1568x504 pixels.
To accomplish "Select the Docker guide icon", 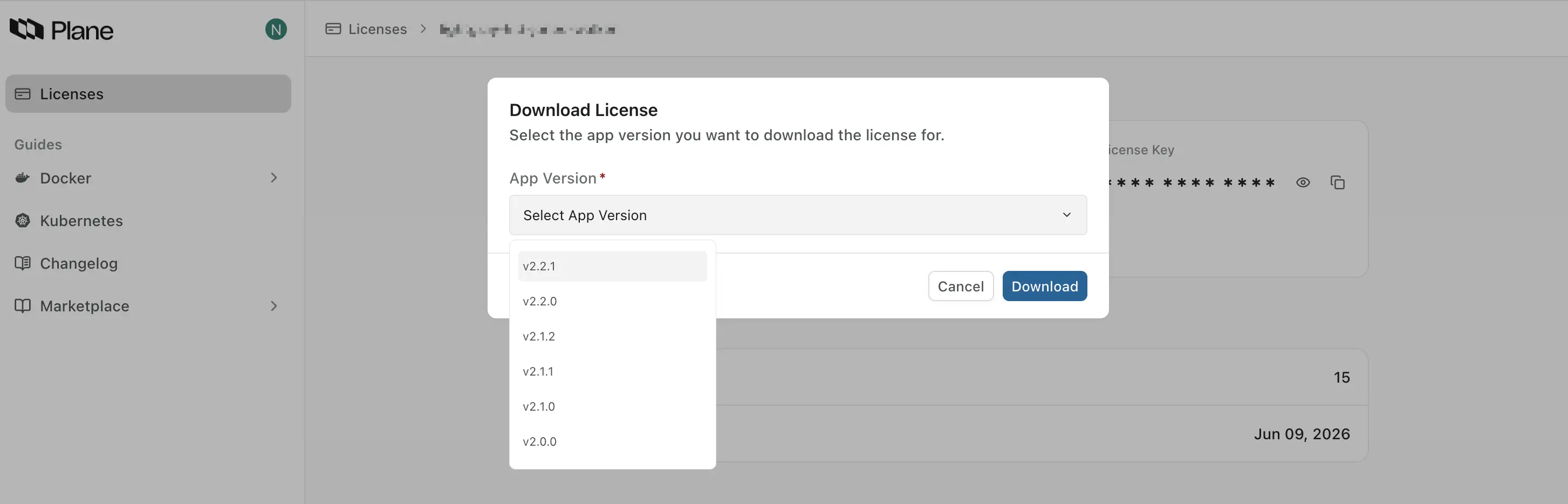I will [x=23, y=178].
